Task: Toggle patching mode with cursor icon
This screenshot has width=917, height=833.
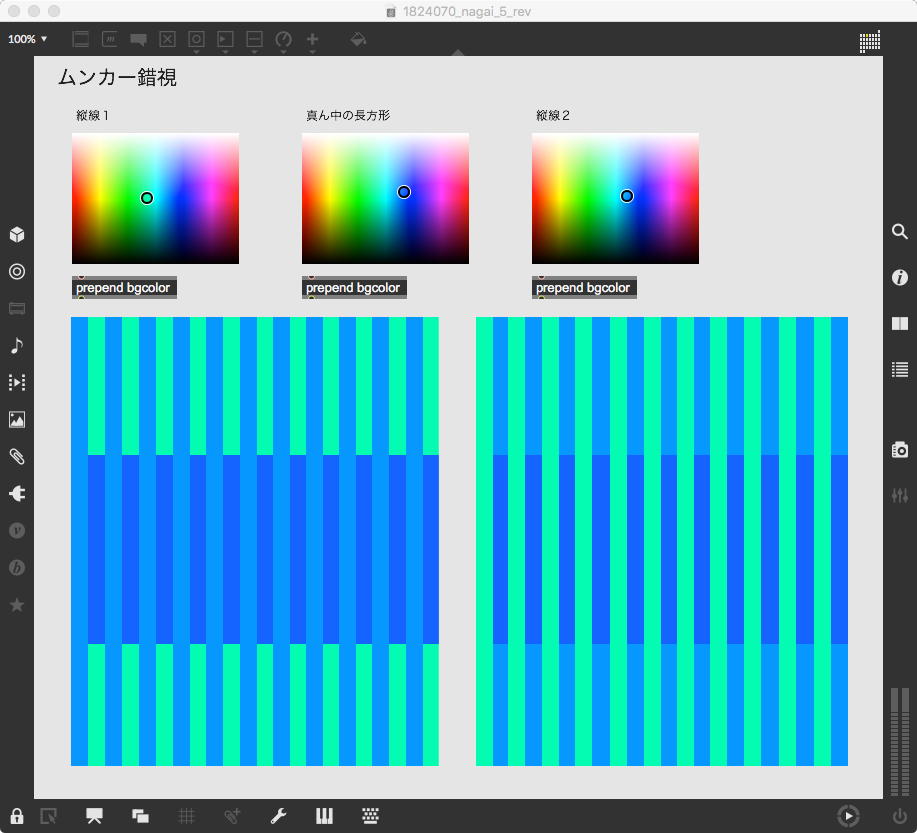Action: (x=49, y=816)
